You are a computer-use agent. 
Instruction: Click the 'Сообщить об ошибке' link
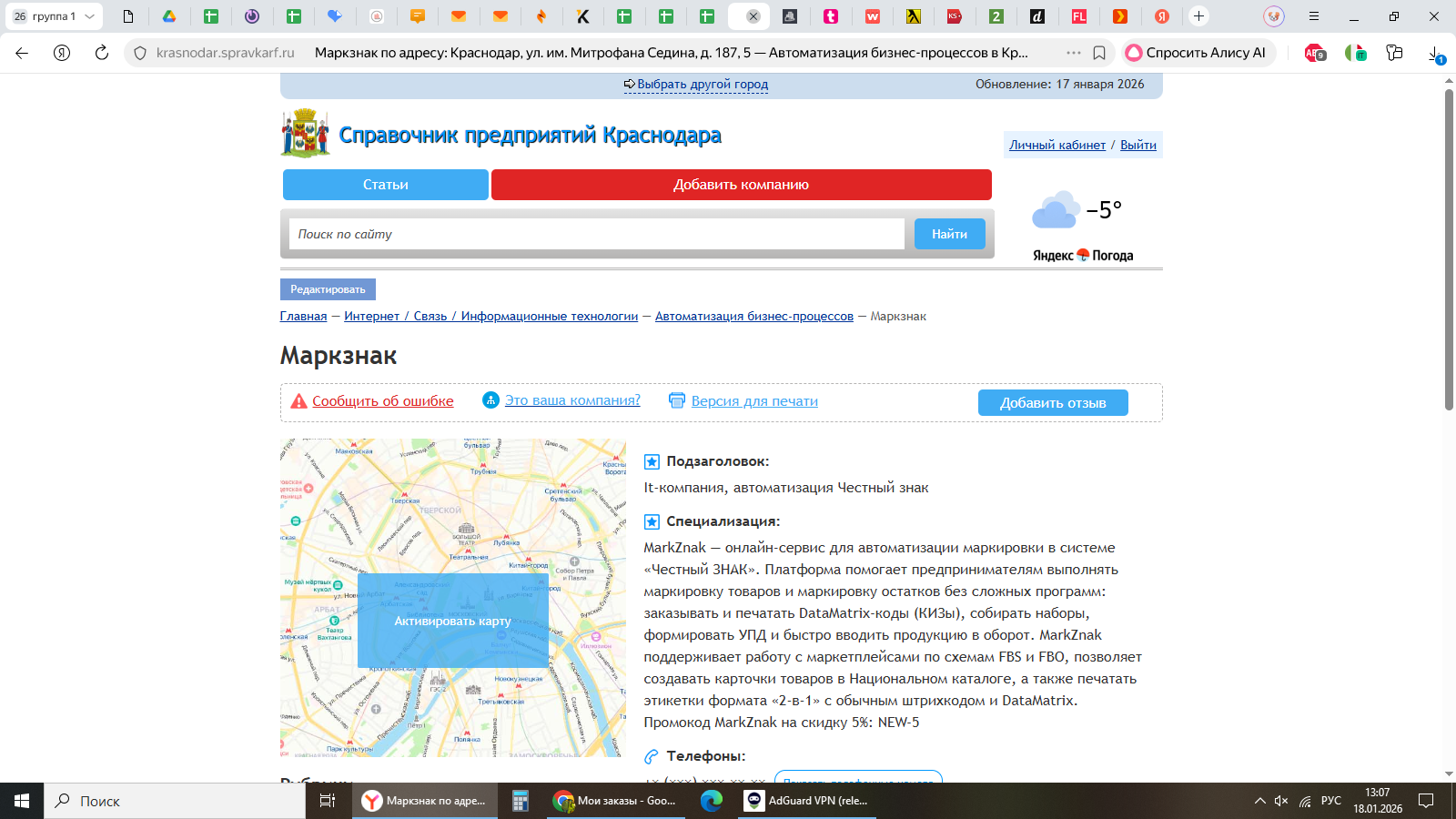tap(383, 401)
